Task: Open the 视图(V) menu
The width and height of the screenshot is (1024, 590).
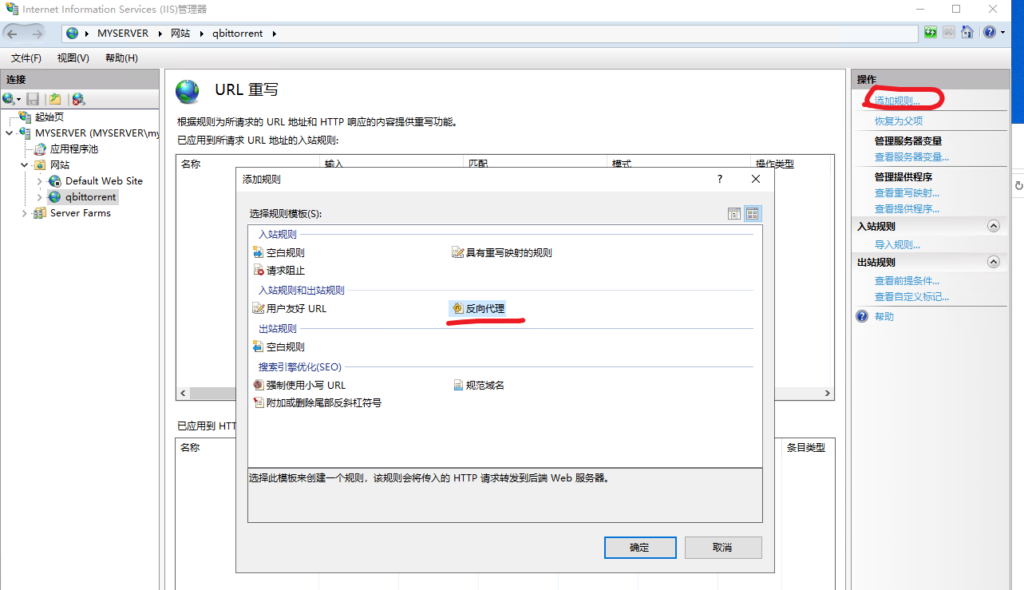Action: tap(73, 58)
